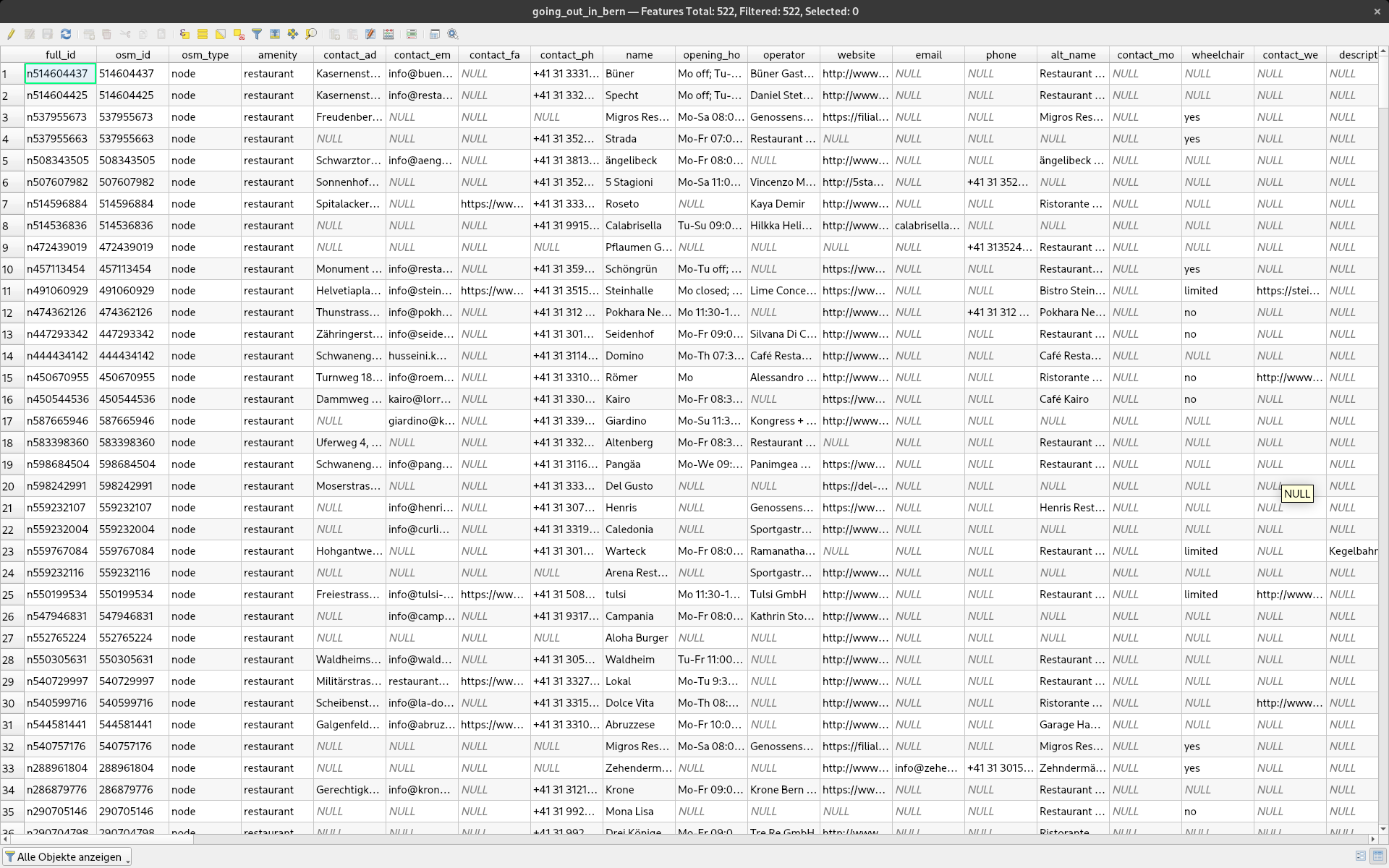
Task: Open the Alle Objekte anzeigen filter dropdown
Action: coord(67,856)
